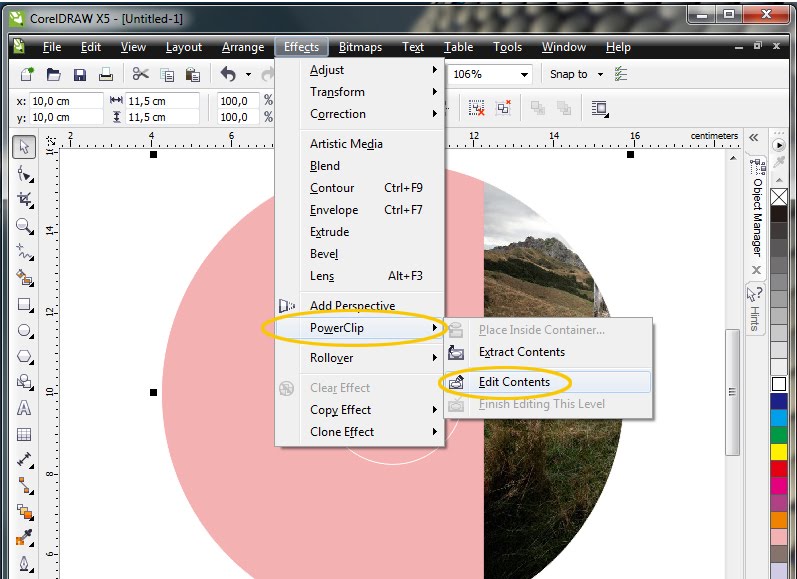797x579 pixels.
Task: Select the Zoom tool
Action: pos(24,226)
